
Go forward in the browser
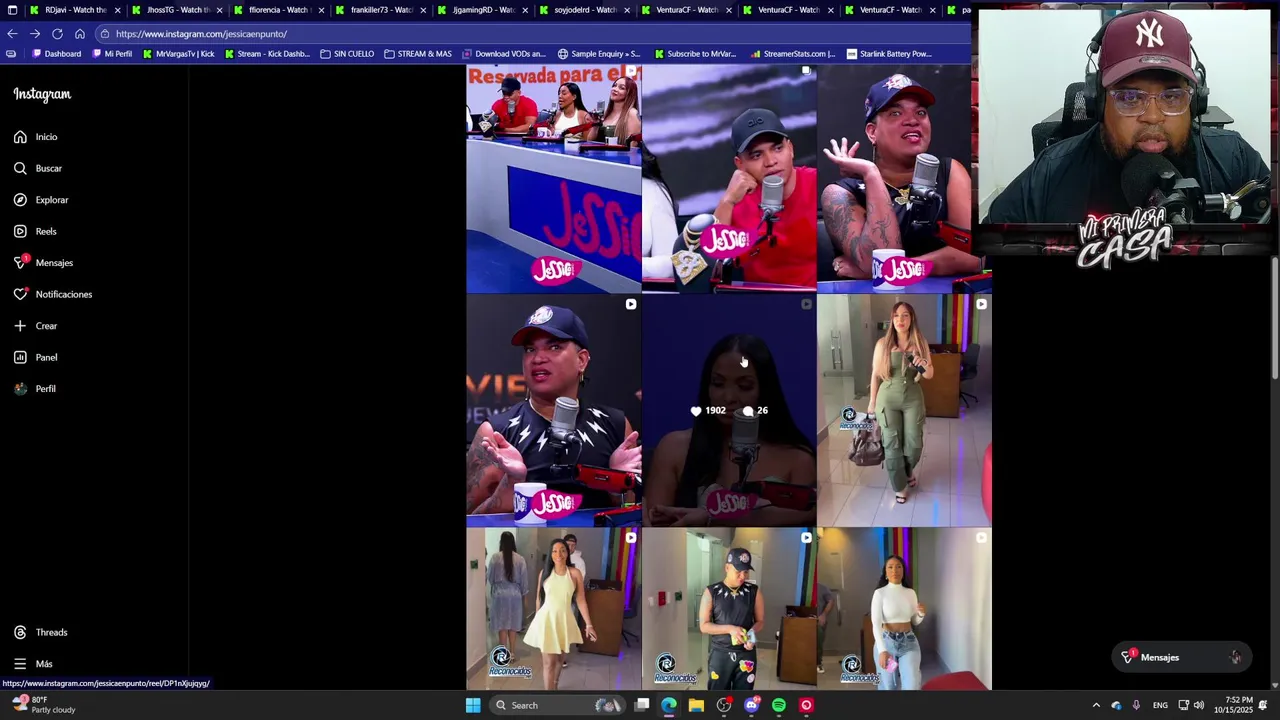35,34
